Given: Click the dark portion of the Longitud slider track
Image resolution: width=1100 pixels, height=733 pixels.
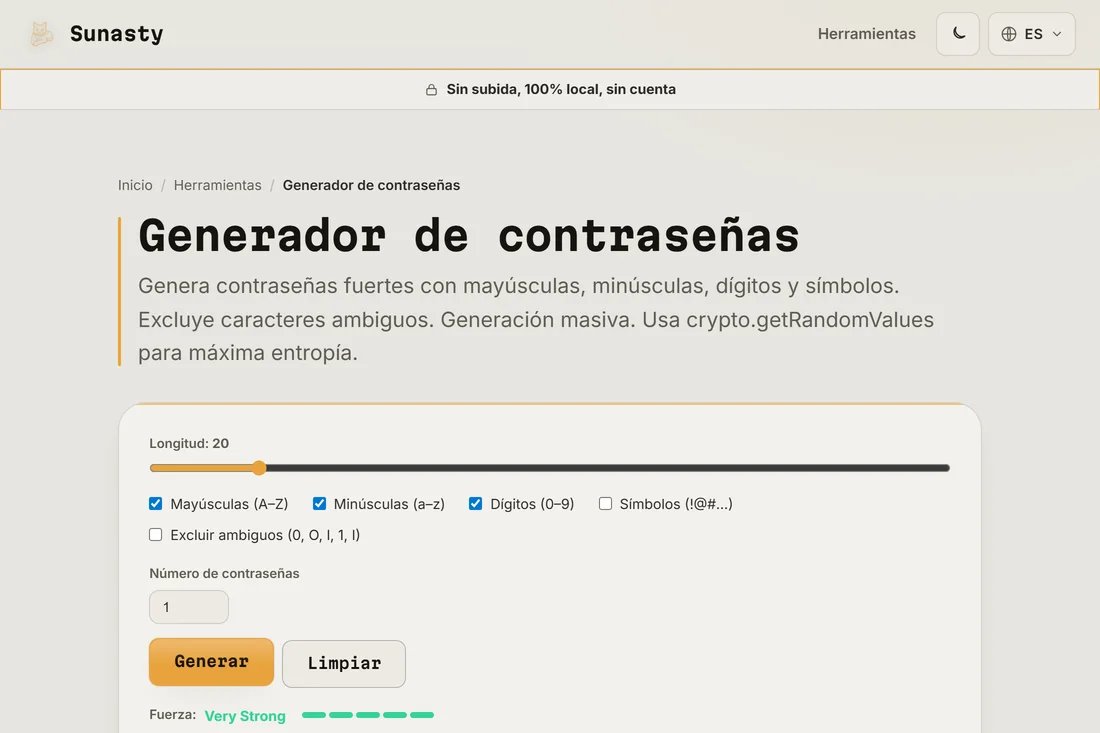Looking at the screenshot, I should 608,468.
